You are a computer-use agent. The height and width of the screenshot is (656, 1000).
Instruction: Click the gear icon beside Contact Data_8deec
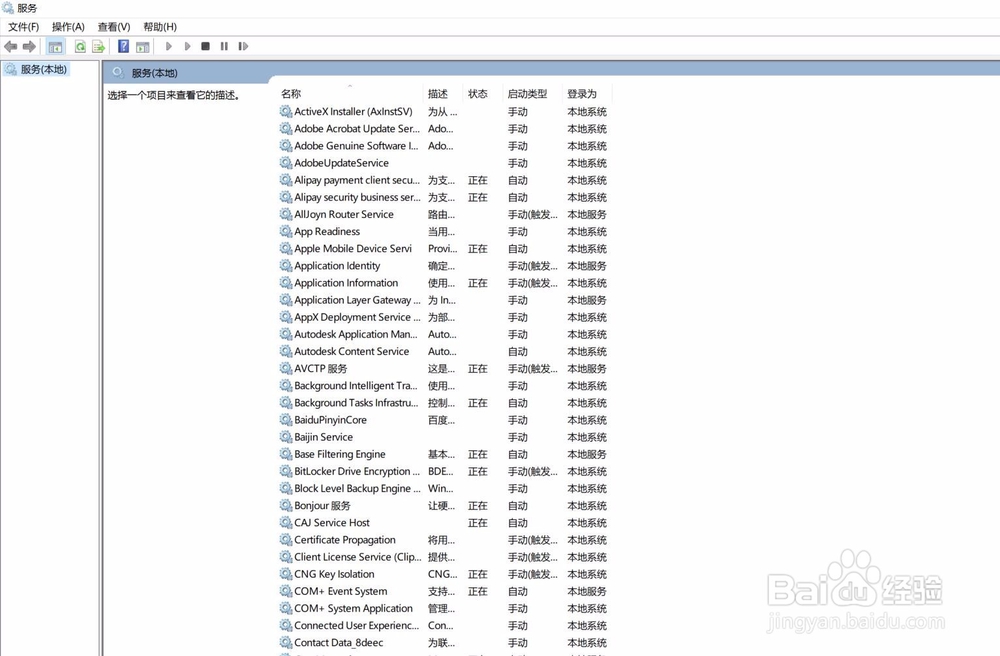click(286, 643)
